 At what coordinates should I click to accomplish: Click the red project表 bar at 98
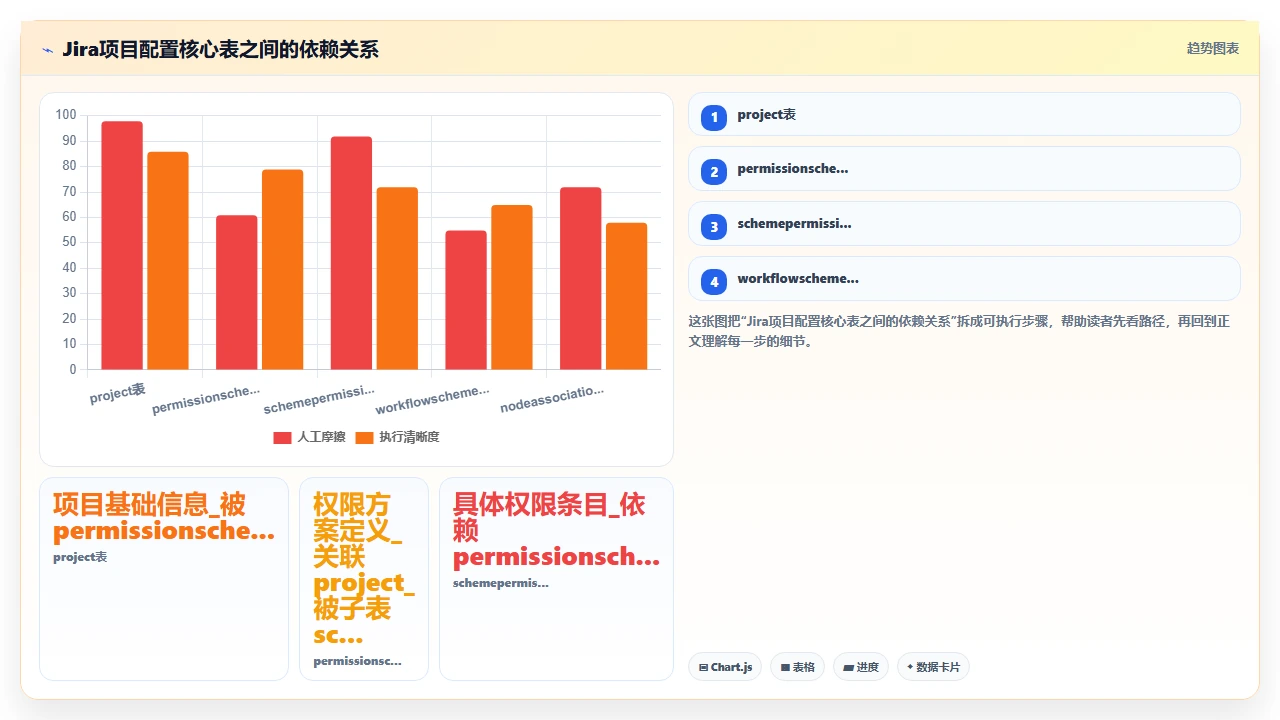click(122, 246)
